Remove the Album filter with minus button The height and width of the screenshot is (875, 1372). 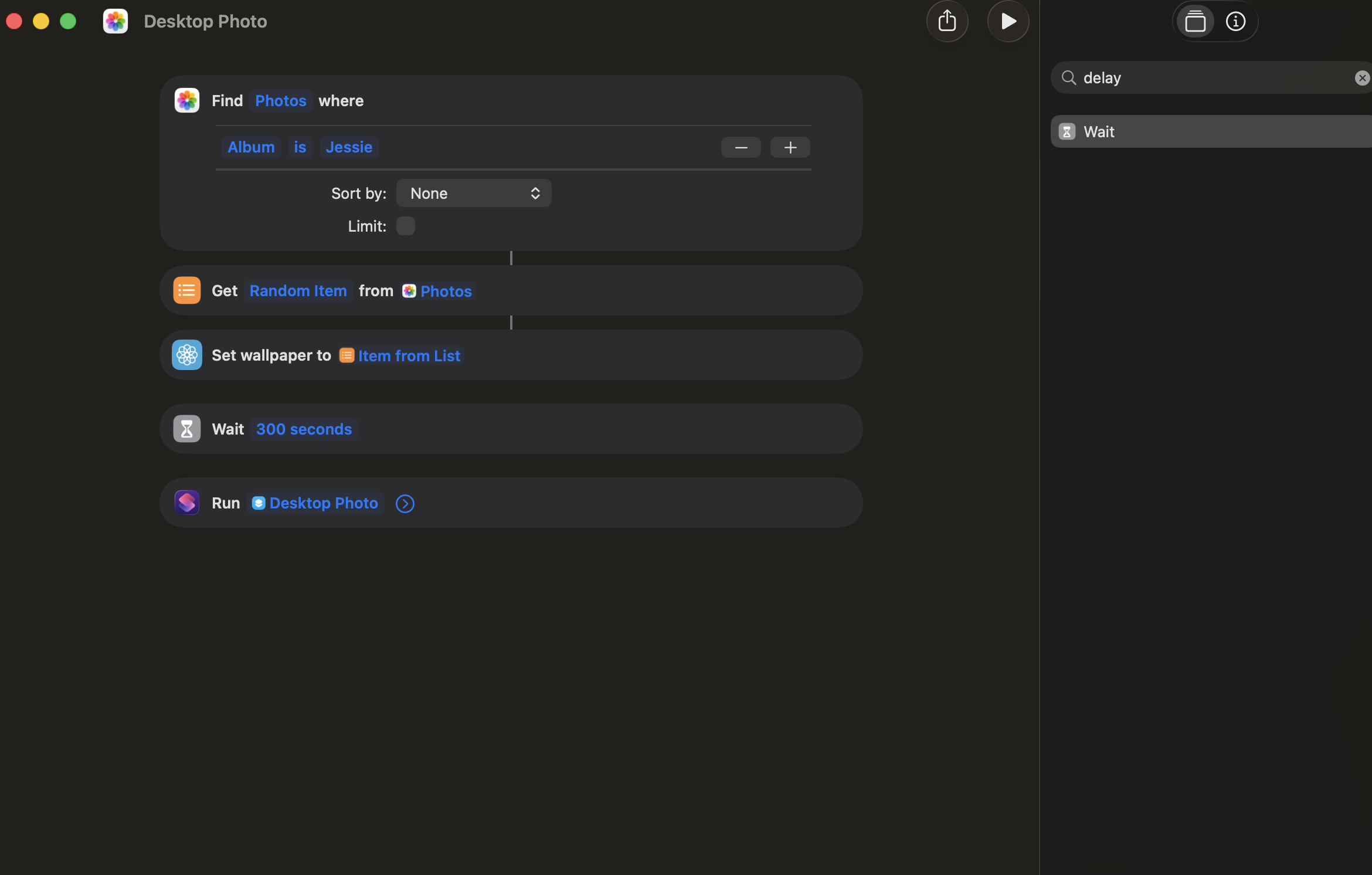point(741,147)
